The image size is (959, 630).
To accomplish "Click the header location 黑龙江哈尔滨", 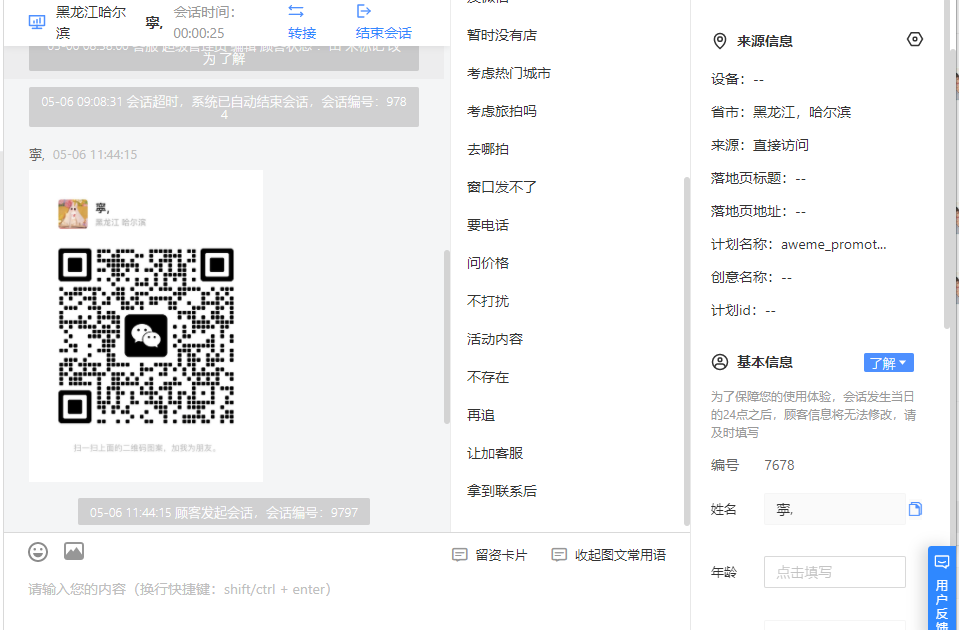I will [91, 23].
